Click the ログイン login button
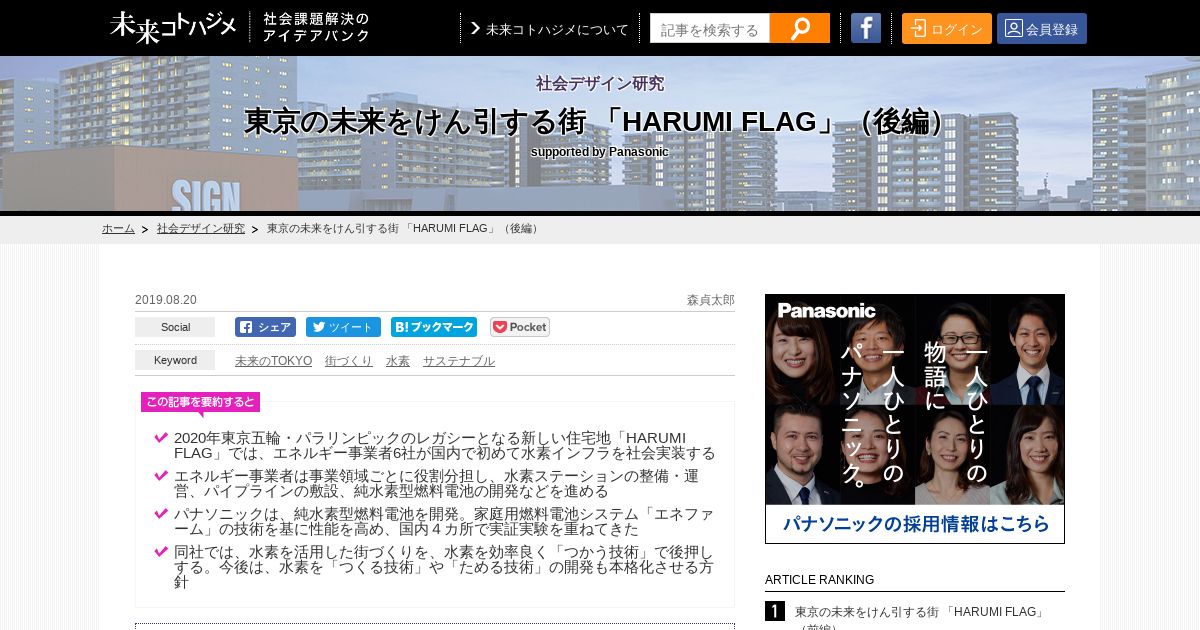 coord(947,28)
